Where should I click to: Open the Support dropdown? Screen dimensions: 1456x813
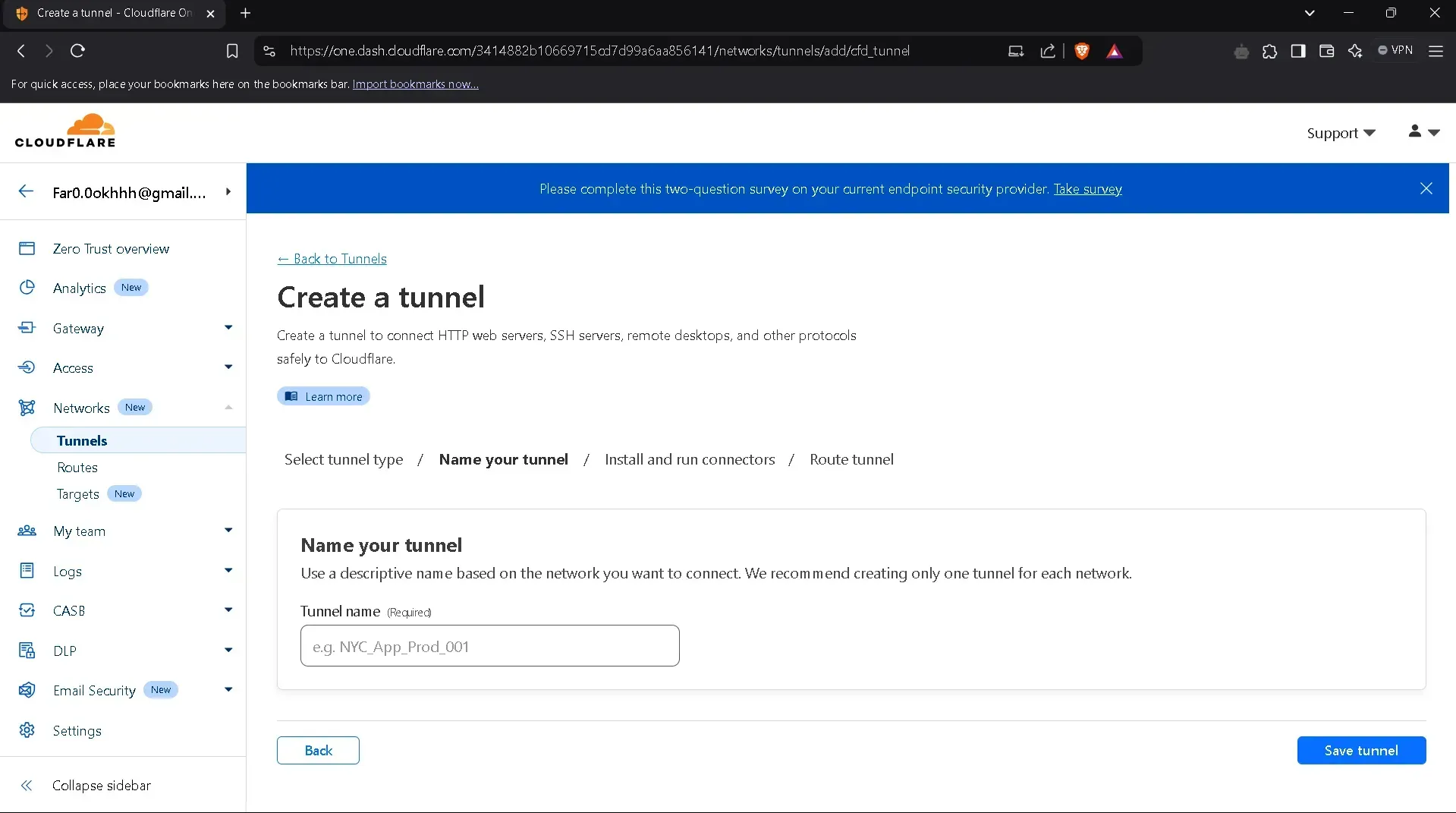point(1340,132)
